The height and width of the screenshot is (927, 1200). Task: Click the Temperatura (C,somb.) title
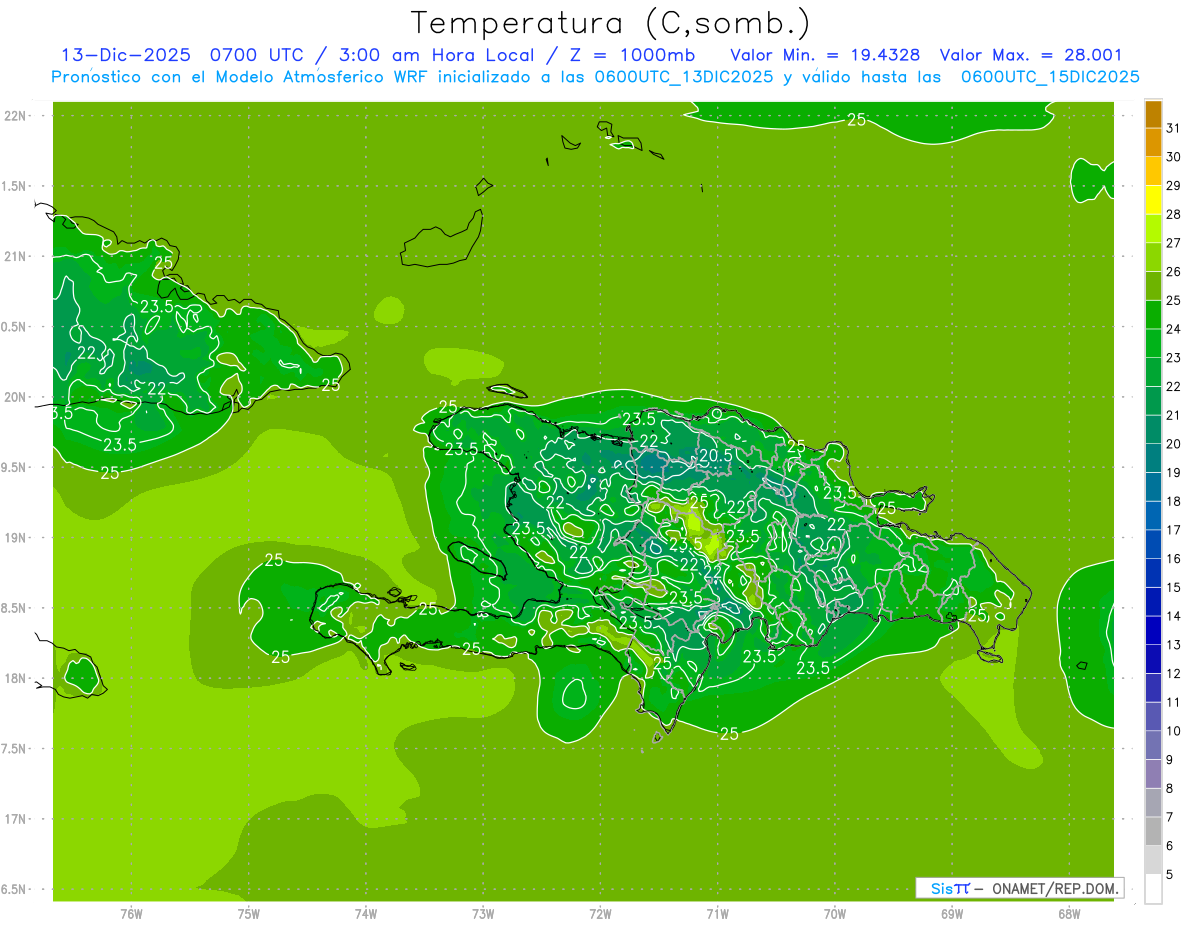point(610,22)
